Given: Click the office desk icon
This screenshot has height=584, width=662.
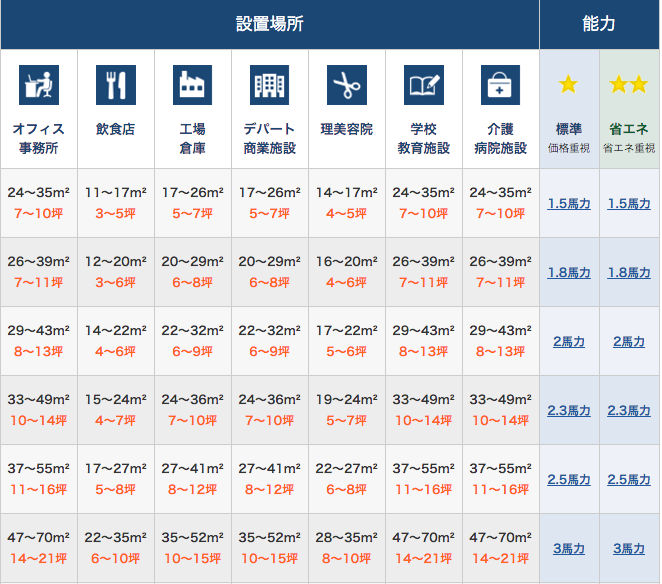Looking at the screenshot, I should coord(39,85).
